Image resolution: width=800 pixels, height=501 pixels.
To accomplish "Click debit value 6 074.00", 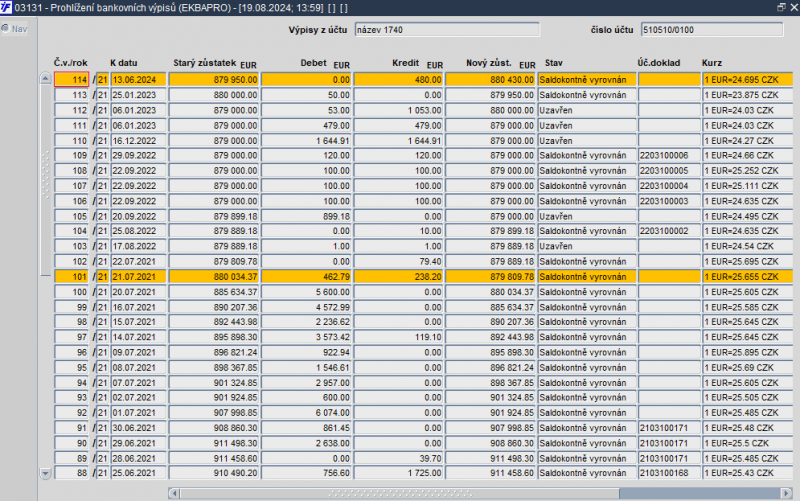I will [x=307, y=413].
